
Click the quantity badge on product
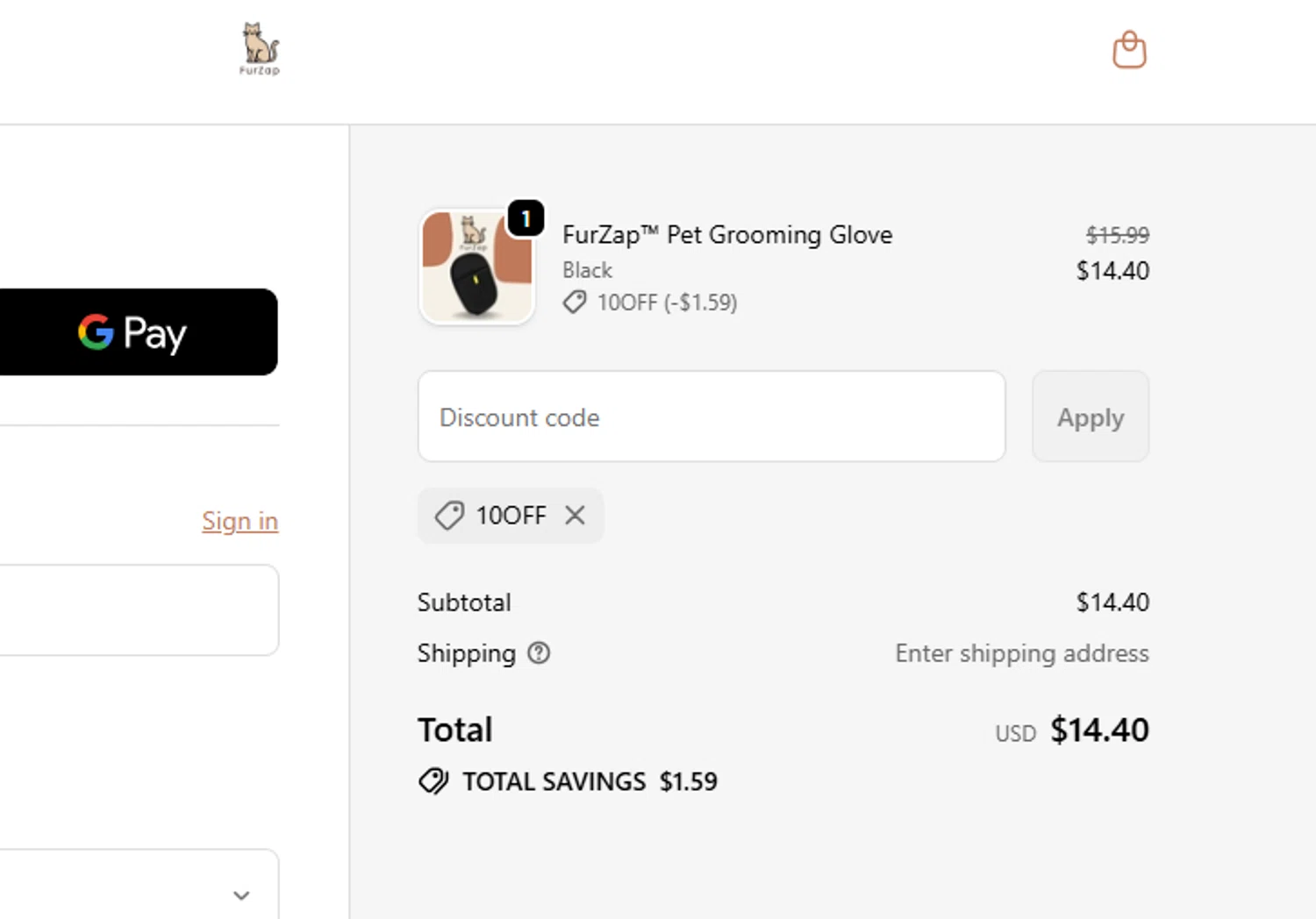(526, 218)
